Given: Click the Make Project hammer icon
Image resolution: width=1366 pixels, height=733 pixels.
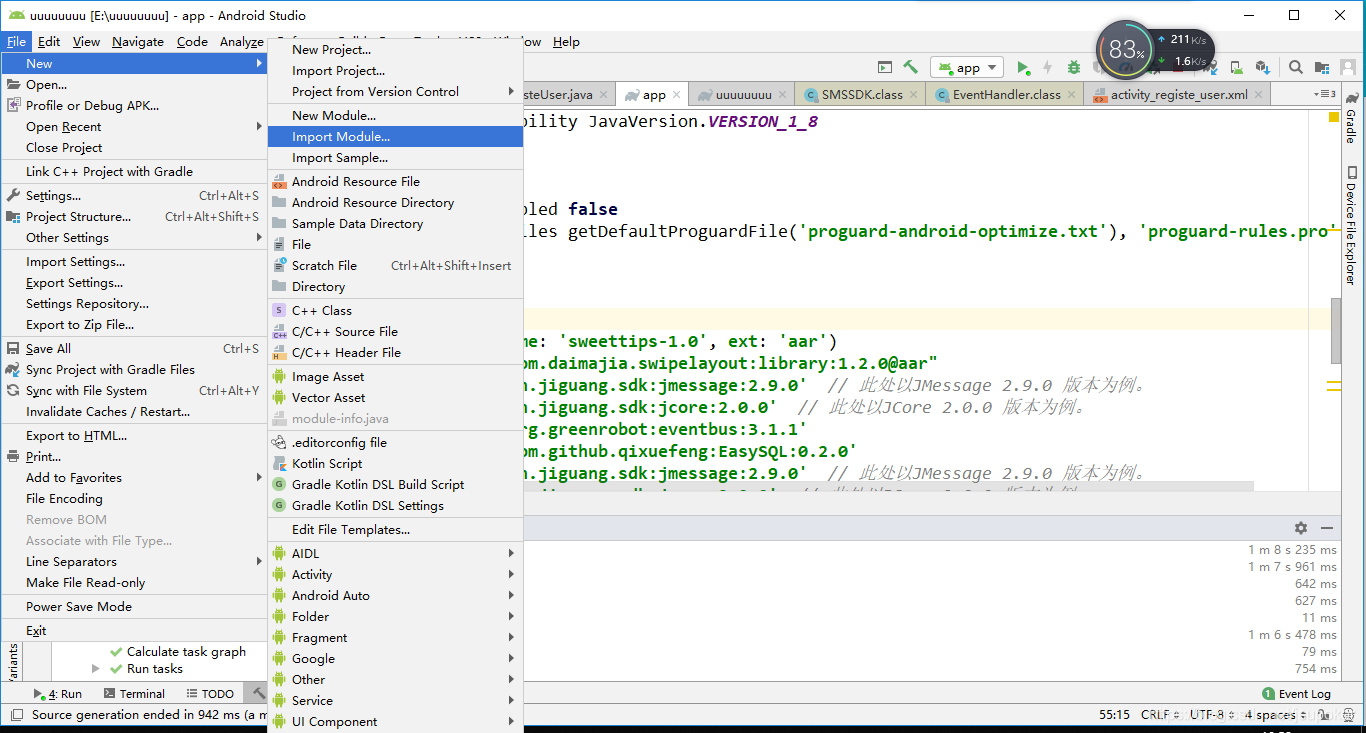Looking at the screenshot, I should tap(910, 67).
